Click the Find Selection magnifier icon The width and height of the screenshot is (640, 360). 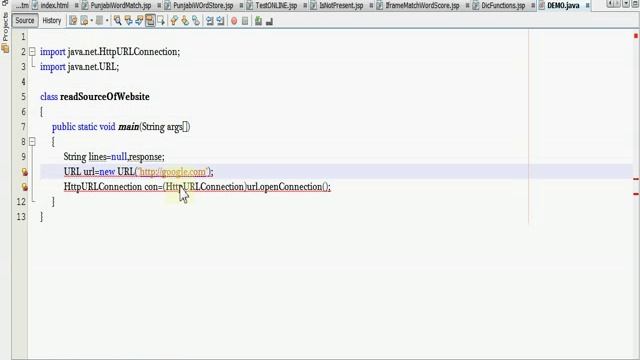pos(118,21)
